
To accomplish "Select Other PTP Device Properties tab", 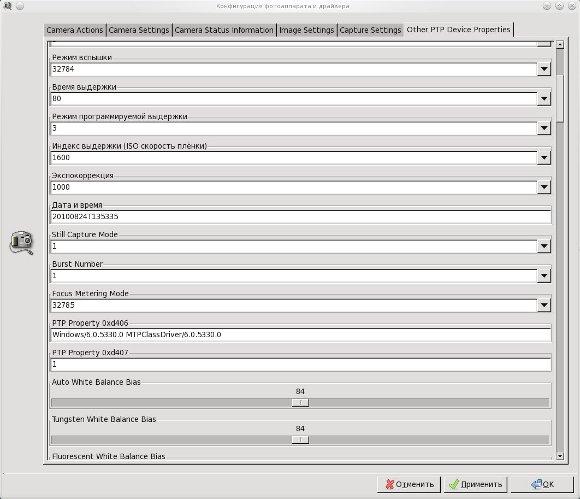I will (458, 29).
